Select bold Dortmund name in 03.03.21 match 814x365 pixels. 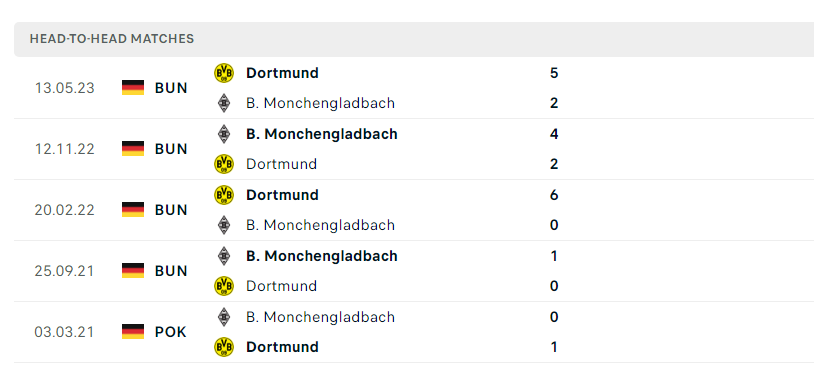coord(282,347)
